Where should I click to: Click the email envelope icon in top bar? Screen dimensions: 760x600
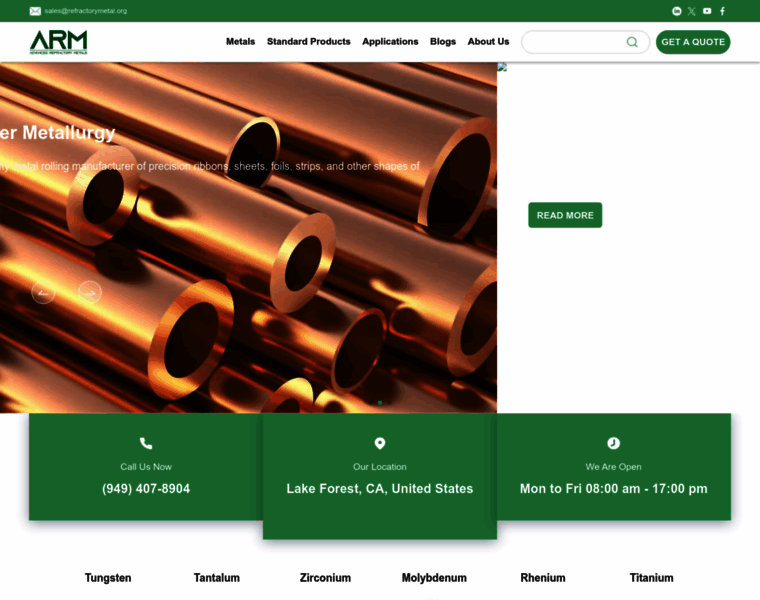click(35, 11)
